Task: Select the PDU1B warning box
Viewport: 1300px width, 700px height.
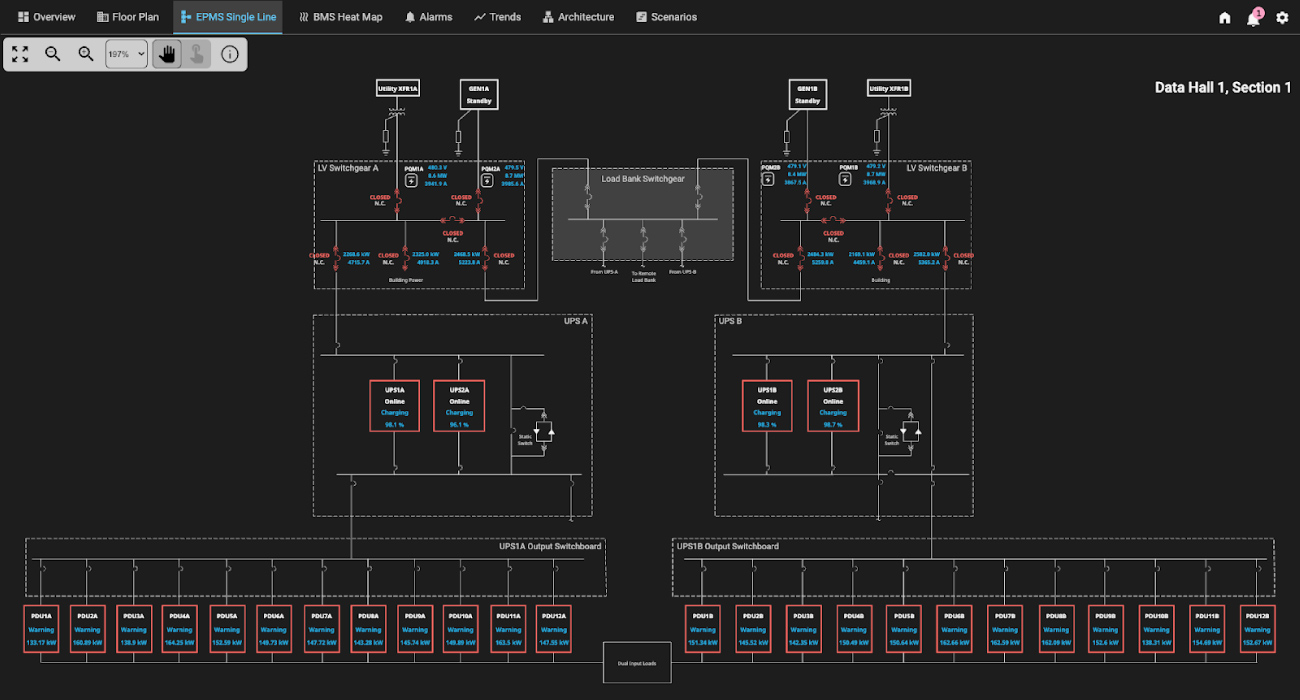Action: (x=702, y=630)
